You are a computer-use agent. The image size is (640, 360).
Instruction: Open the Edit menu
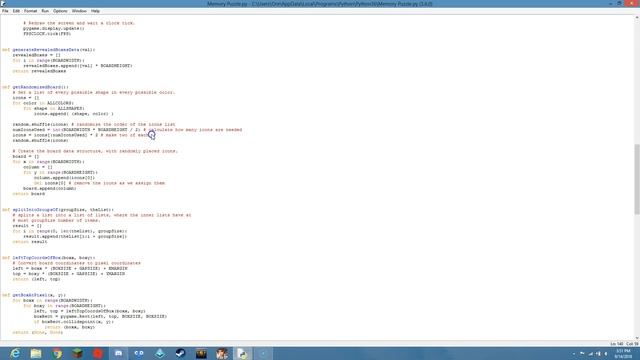tap(16, 11)
